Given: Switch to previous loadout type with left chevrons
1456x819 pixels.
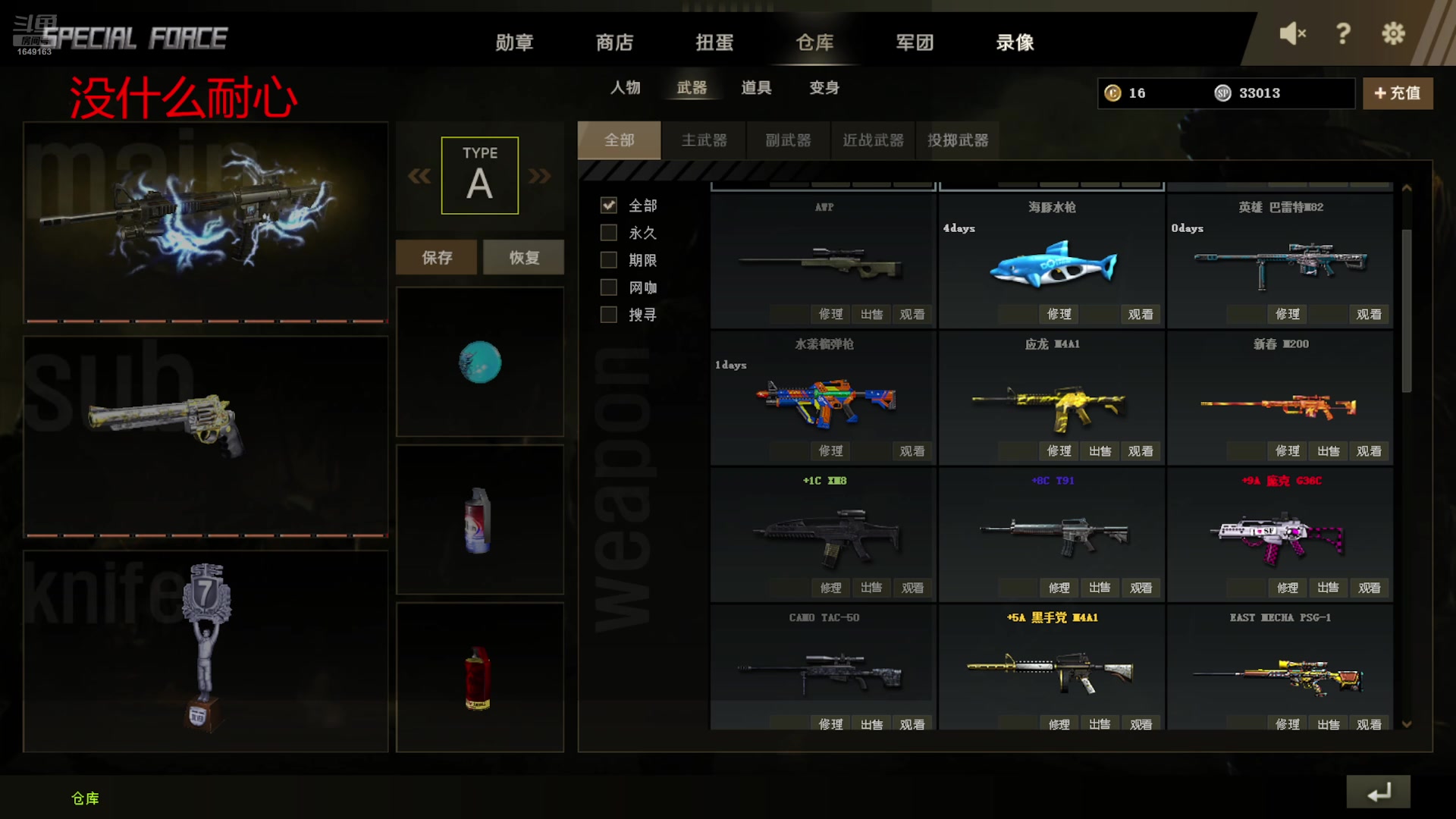Looking at the screenshot, I should [x=419, y=176].
